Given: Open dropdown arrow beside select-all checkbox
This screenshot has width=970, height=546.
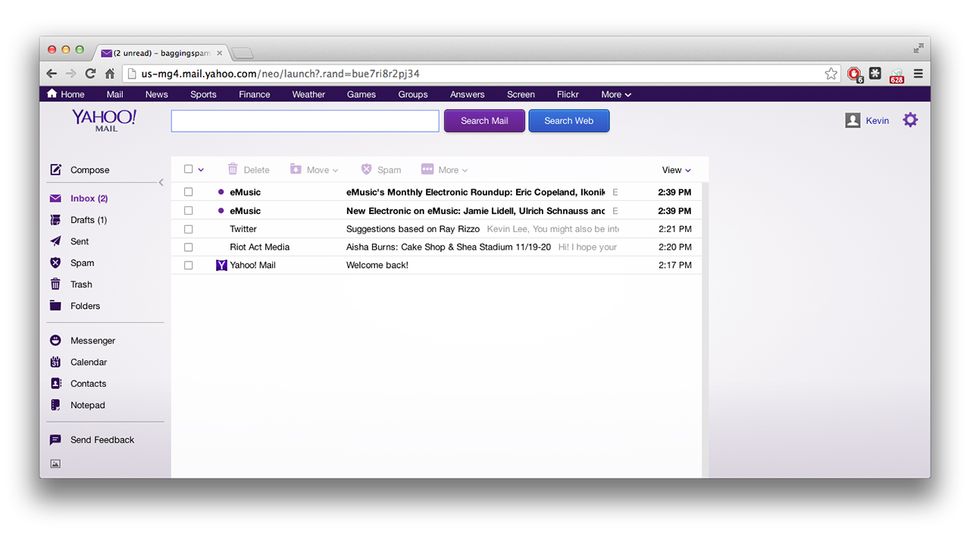Looking at the screenshot, I should (201, 170).
